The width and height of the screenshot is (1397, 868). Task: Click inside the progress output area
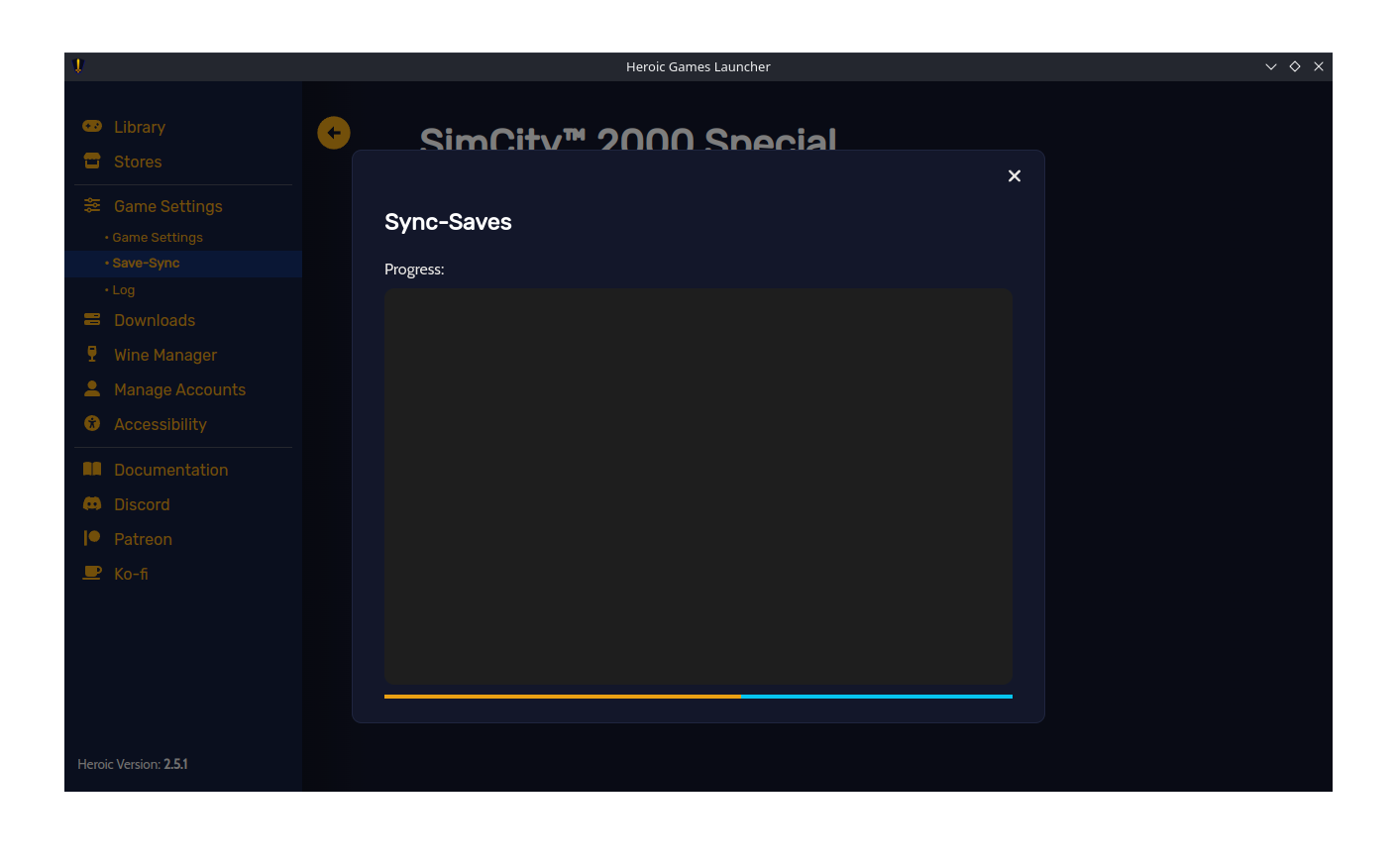[x=698, y=486]
